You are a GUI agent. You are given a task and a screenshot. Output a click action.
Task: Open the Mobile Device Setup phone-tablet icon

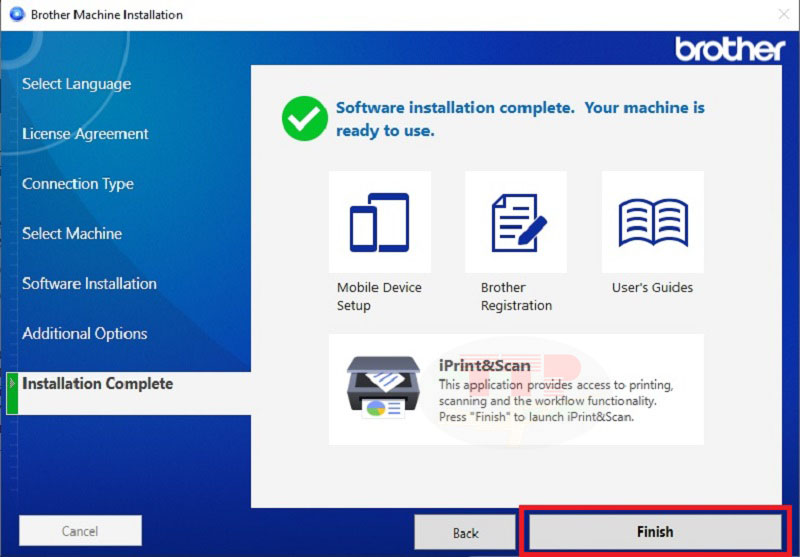click(379, 222)
